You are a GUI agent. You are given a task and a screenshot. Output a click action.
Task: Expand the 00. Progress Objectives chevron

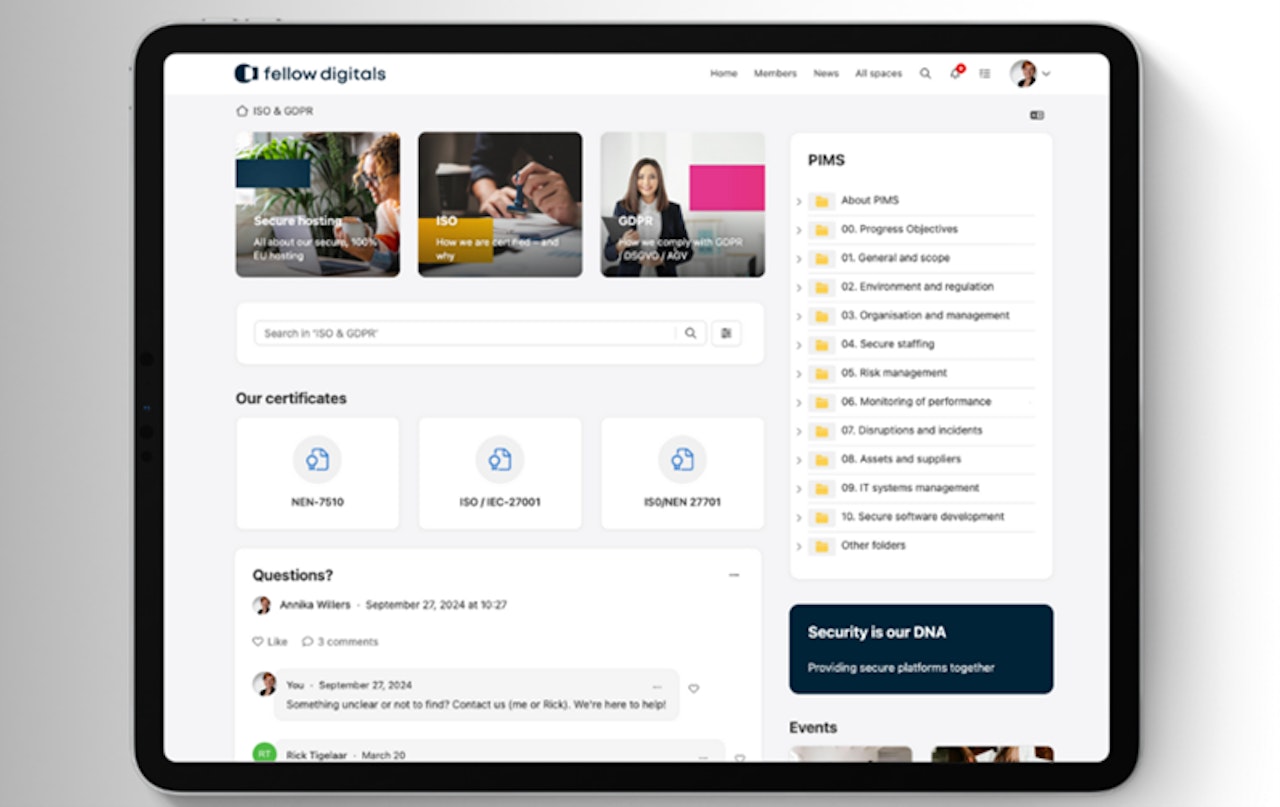point(799,231)
